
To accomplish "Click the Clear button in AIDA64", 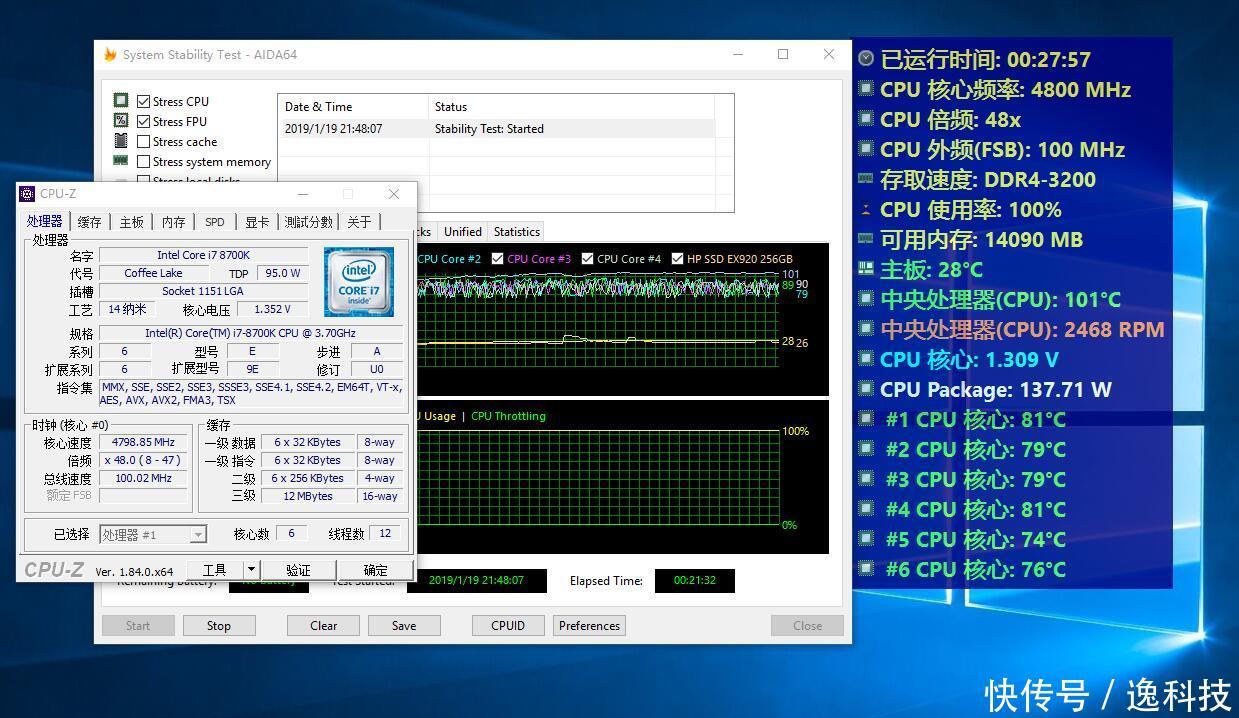I will click(x=323, y=626).
